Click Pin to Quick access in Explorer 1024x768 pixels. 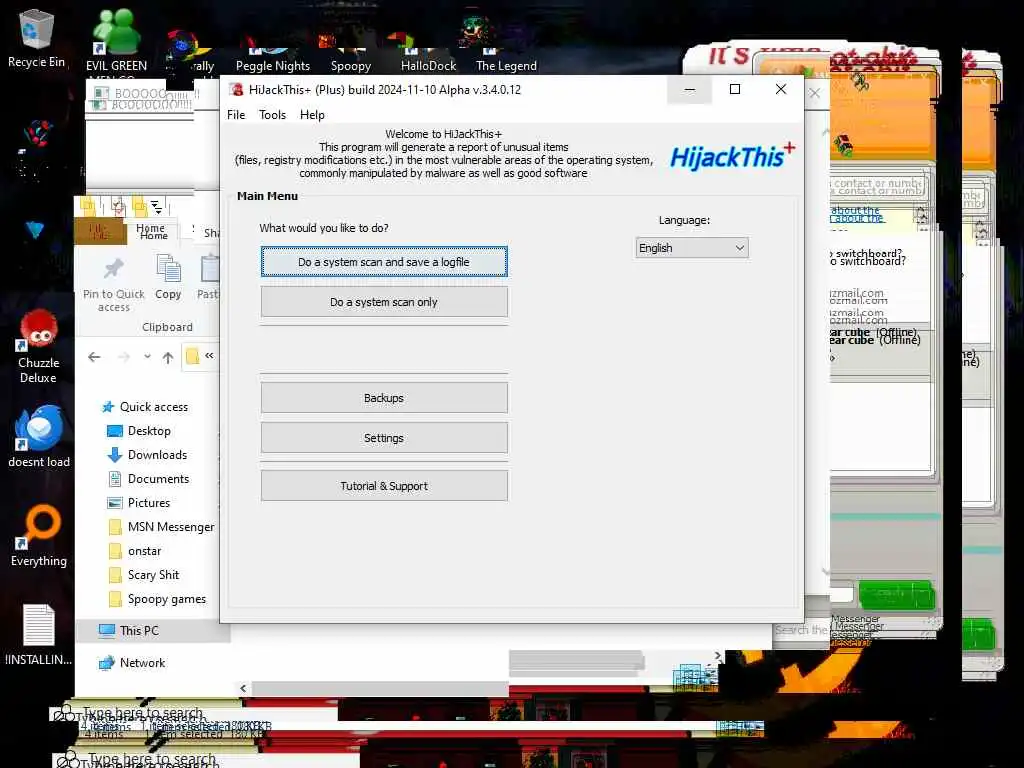114,285
